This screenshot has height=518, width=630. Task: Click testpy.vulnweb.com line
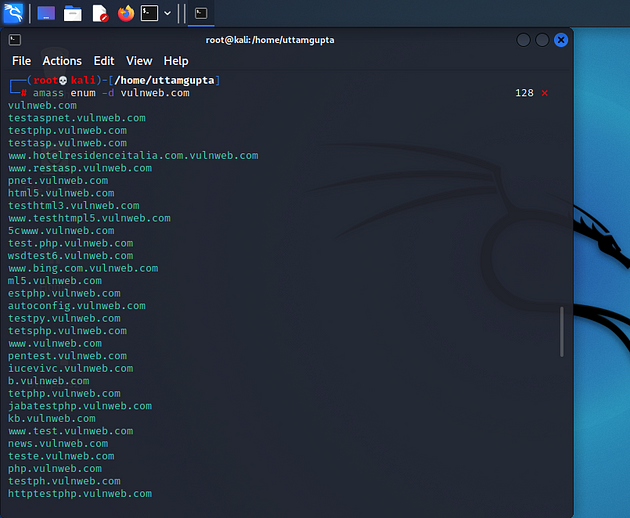(64, 318)
